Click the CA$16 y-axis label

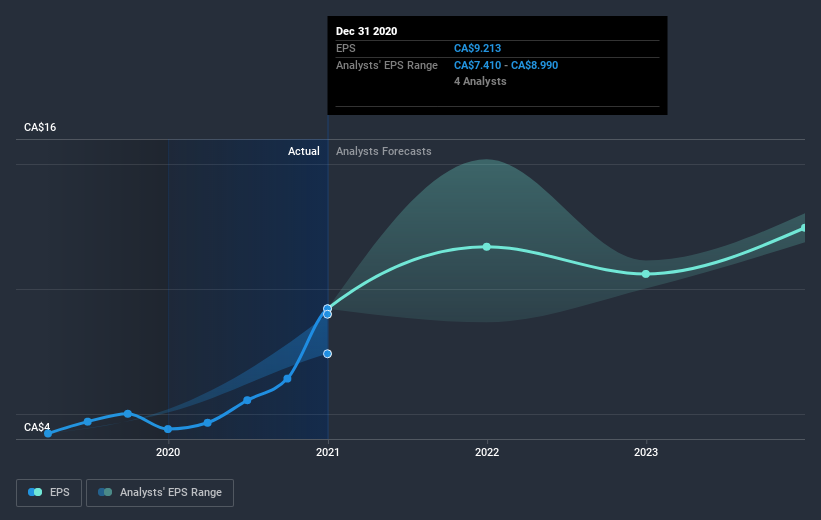[x=40, y=127]
